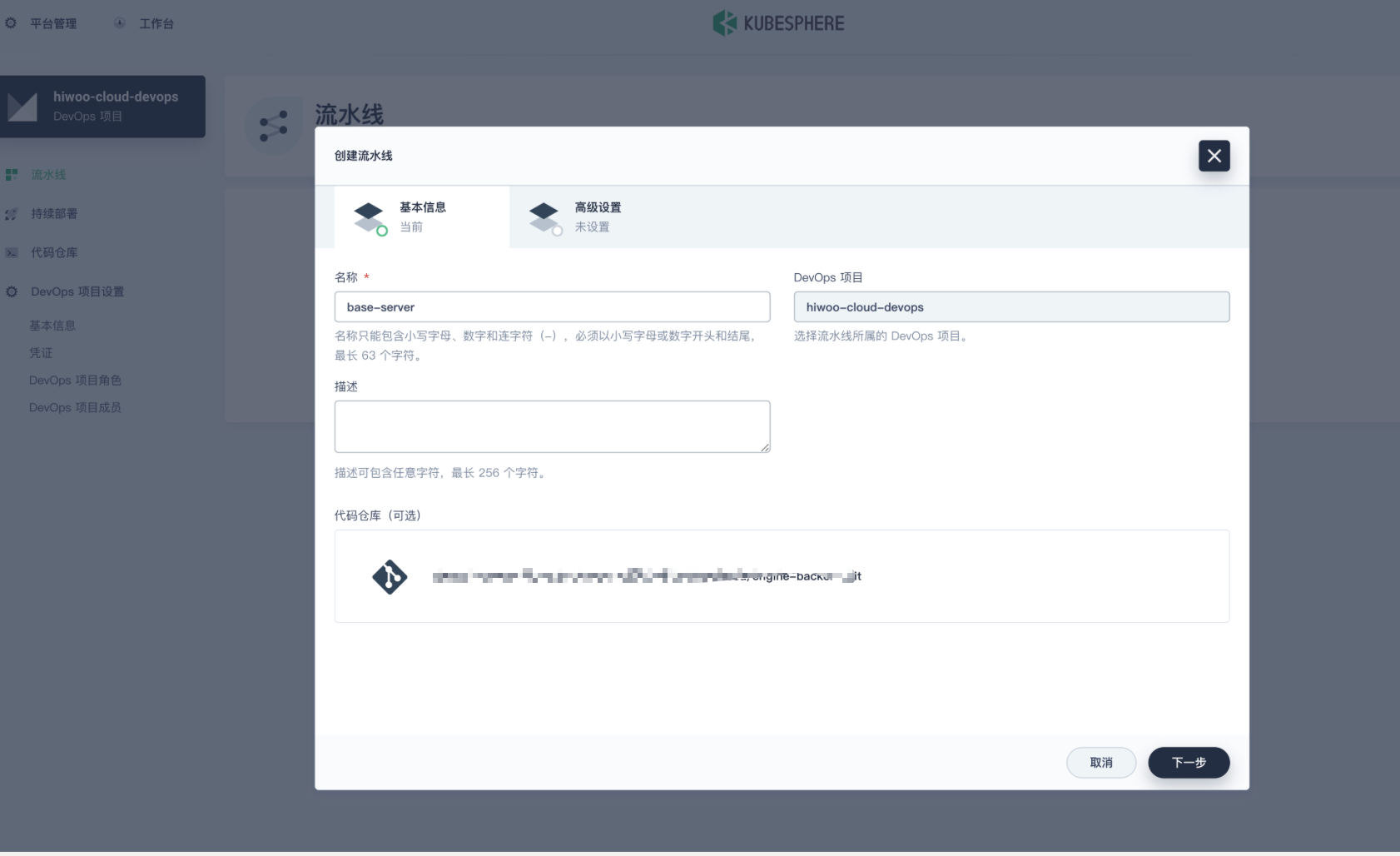The height and width of the screenshot is (856, 1400).
Task: Click the 基本信息 layered step icon
Action: 370,218
